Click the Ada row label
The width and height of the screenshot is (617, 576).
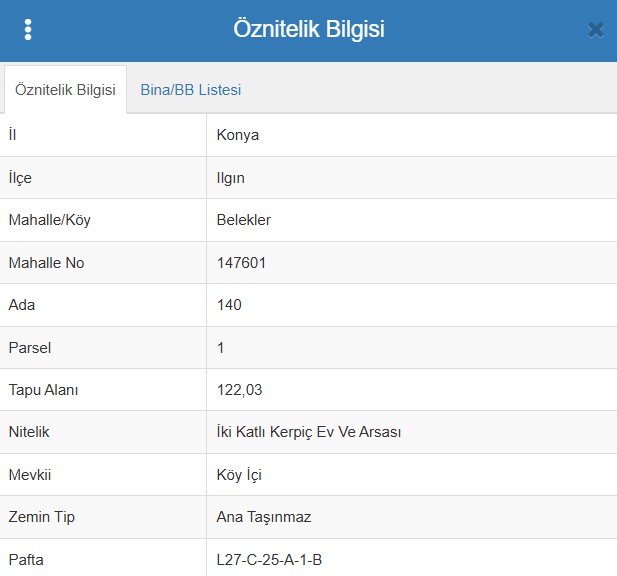[22, 305]
